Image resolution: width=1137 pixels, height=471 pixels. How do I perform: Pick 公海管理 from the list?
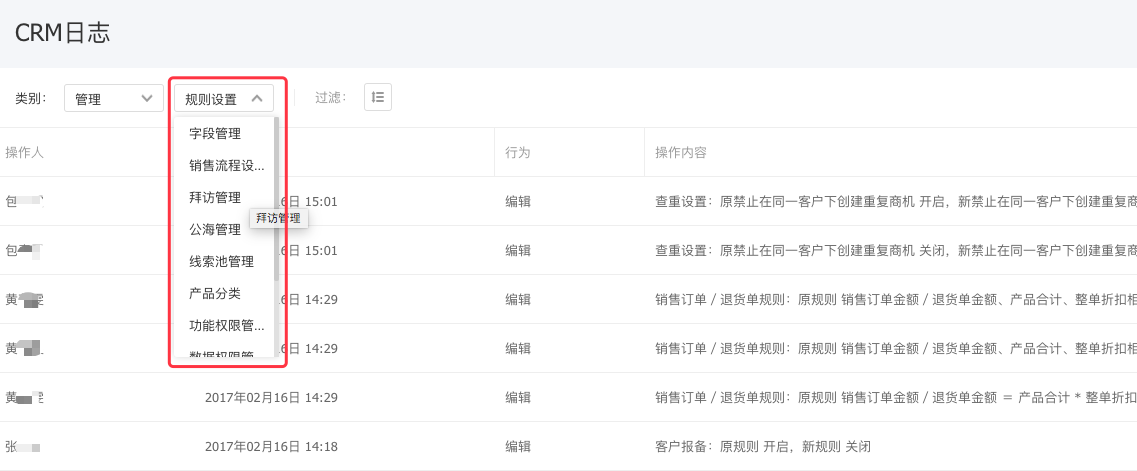tap(215, 229)
